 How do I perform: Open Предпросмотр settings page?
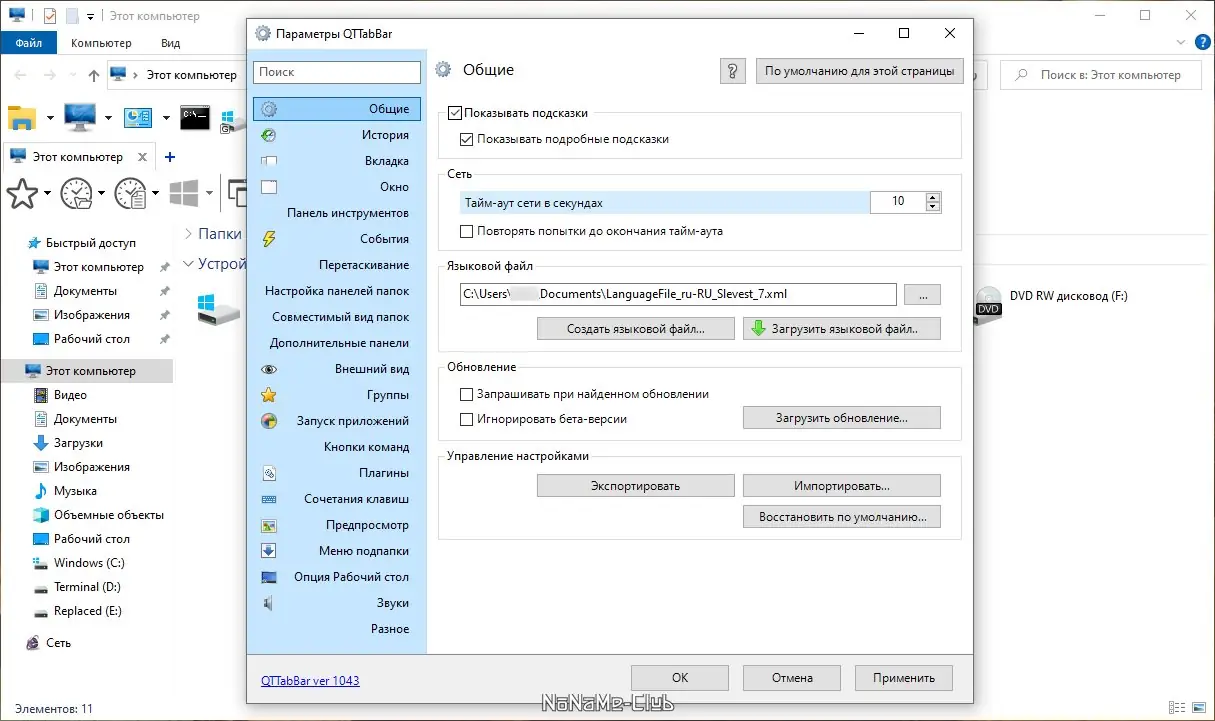point(337,525)
